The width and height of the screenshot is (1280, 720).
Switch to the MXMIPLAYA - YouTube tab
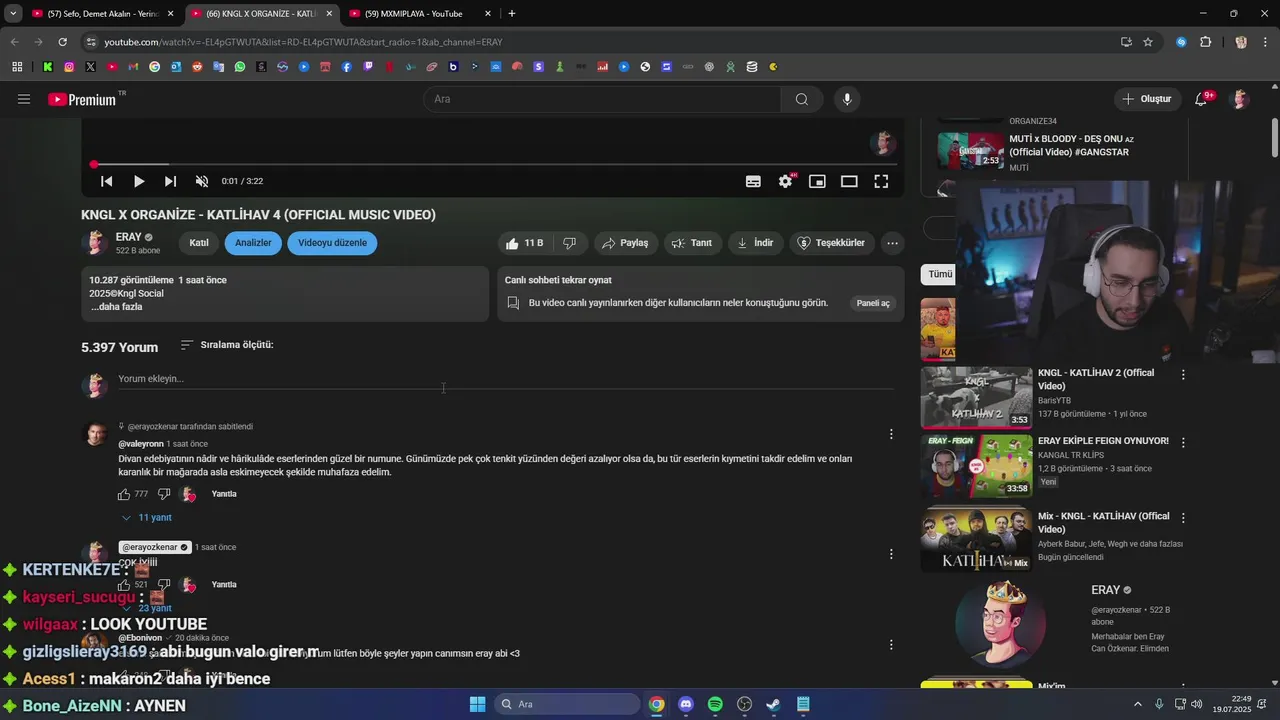coord(421,14)
